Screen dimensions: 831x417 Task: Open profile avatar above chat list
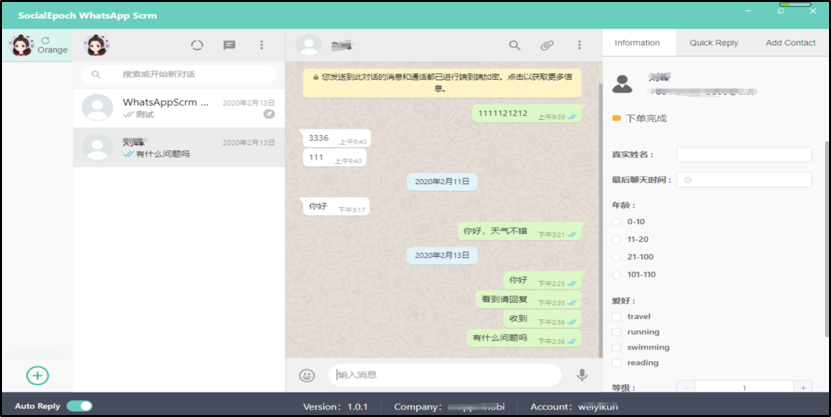[96, 46]
